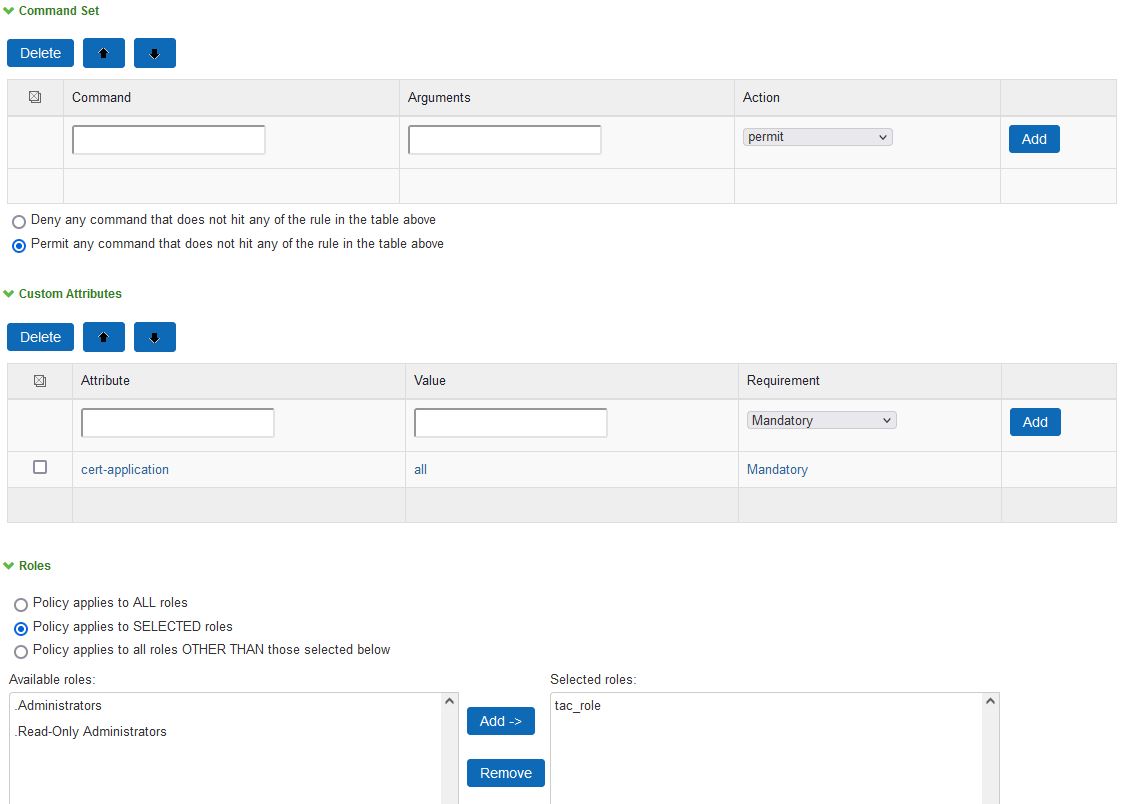Choose Policy applies to ALL roles

21,604
